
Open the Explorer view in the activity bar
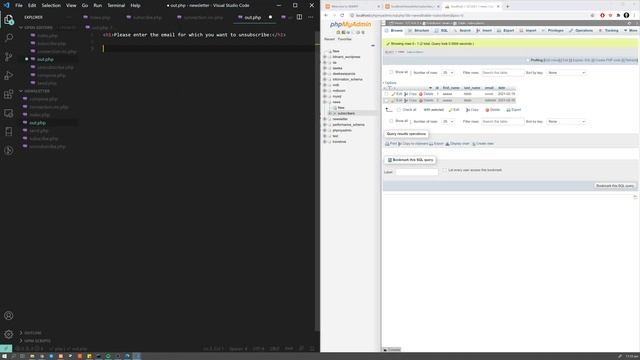click(9, 20)
